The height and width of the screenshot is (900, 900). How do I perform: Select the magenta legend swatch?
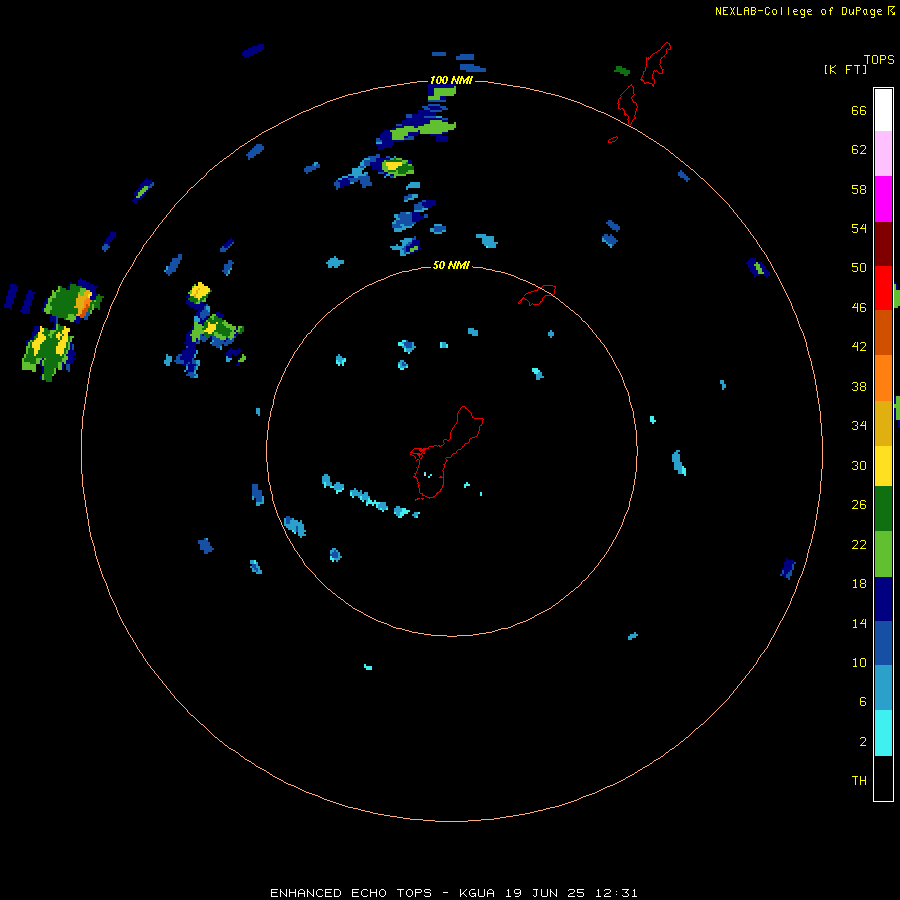point(883,199)
